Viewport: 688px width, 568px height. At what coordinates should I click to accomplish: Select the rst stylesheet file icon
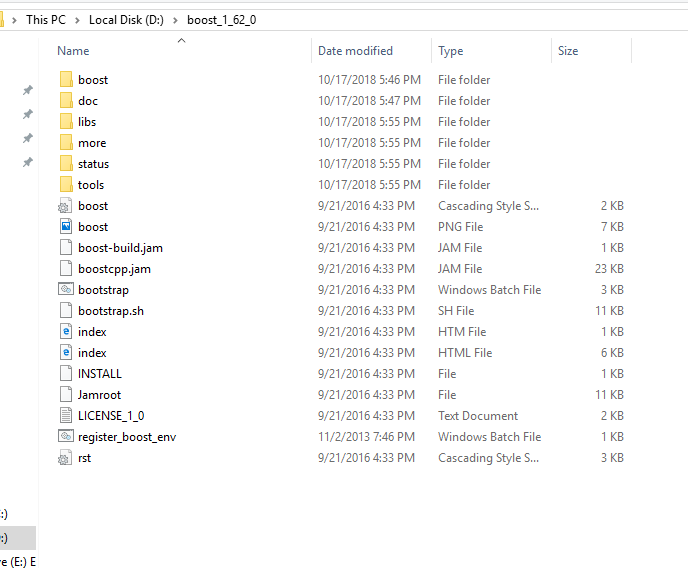tap(65, 458)
